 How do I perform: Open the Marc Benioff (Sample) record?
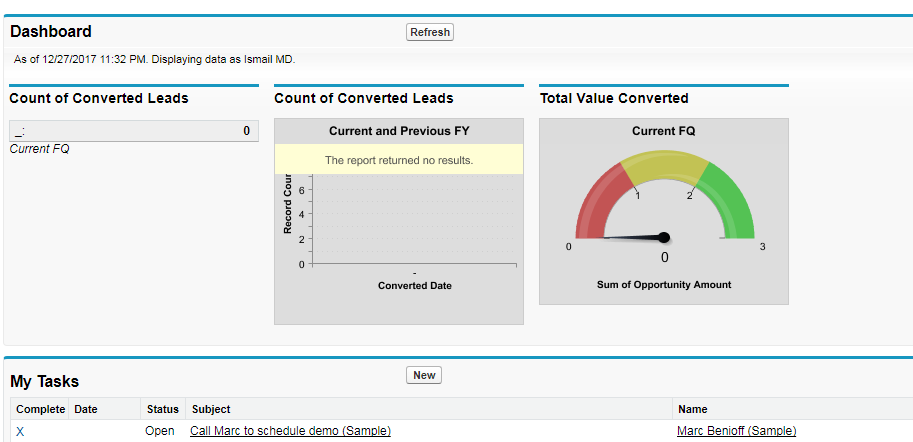[736, 431]
